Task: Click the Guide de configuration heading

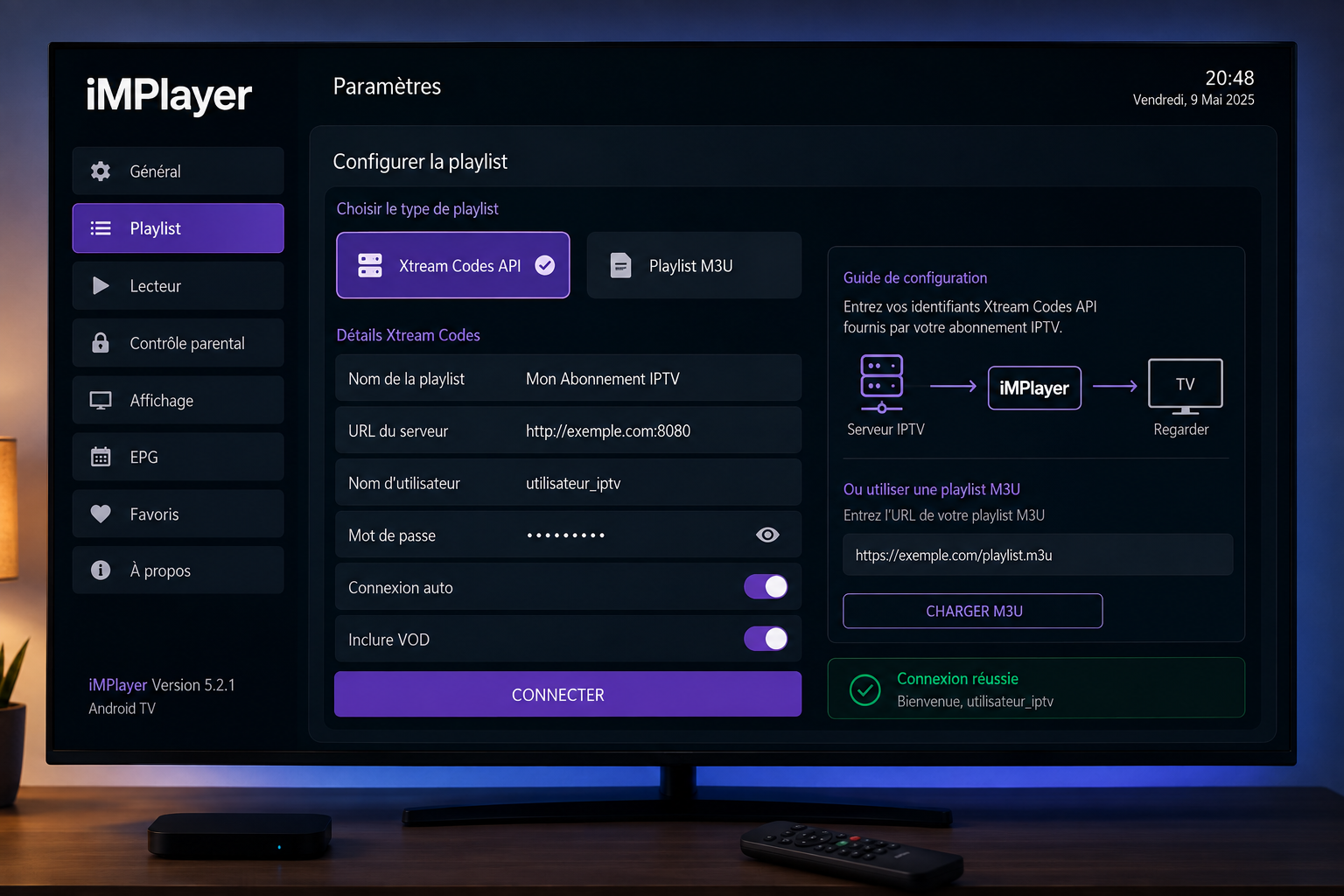Action: (915, 277)
